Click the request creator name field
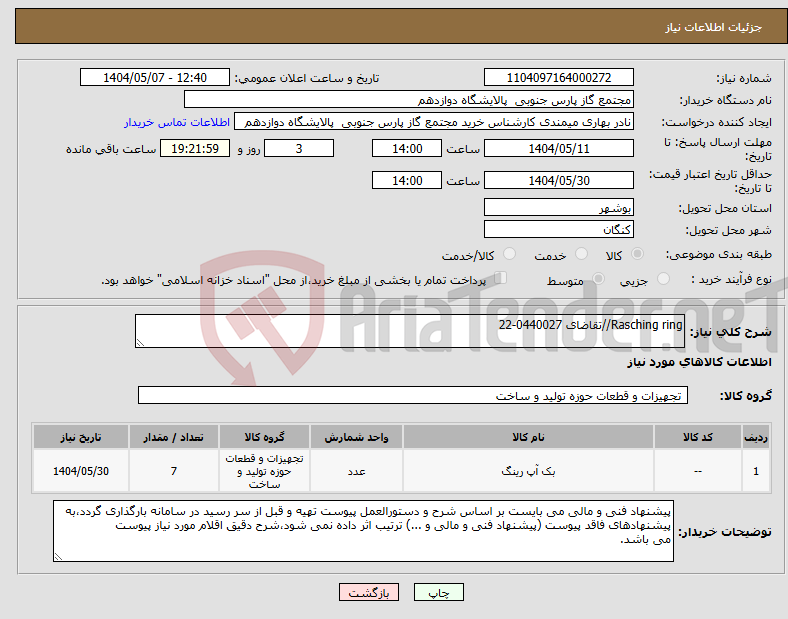788x619 pixels. (434, 122)
